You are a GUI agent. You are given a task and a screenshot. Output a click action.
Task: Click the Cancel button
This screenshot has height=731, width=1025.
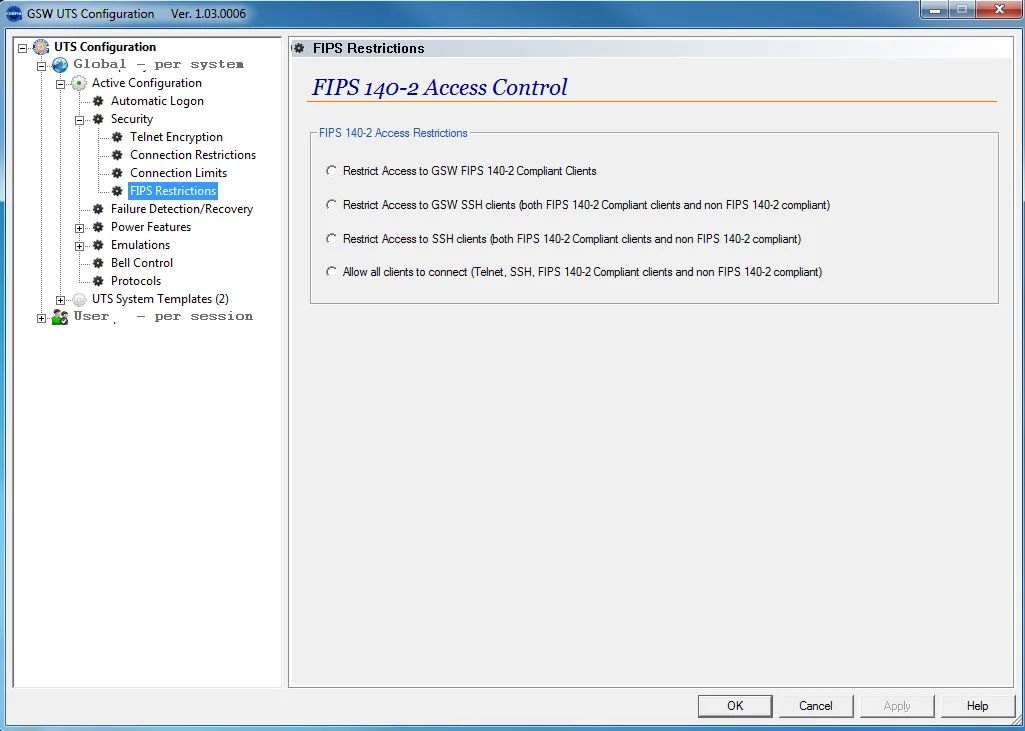click(x=816, y=706)
